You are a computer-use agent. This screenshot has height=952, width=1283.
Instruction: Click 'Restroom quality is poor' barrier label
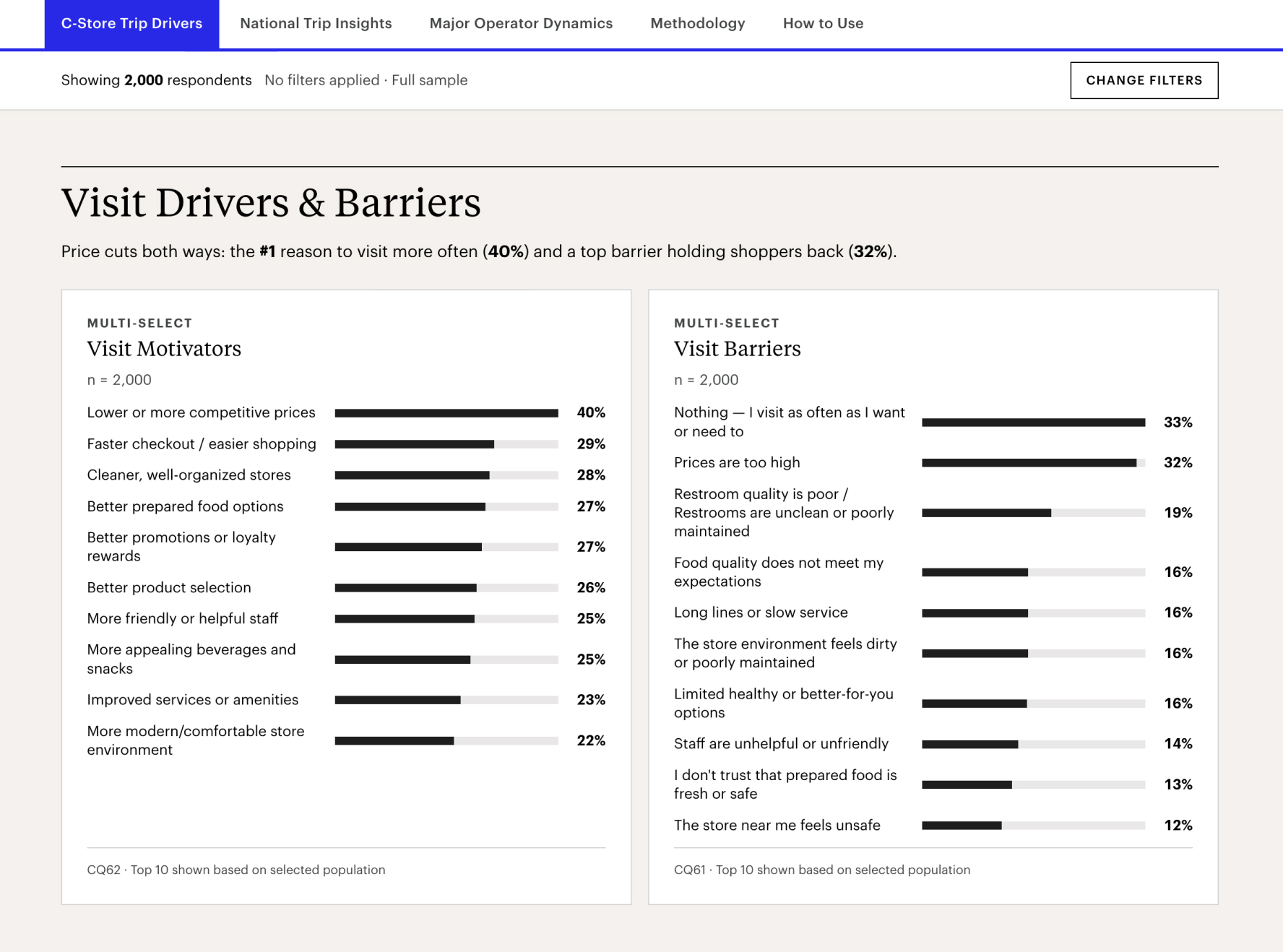point(784,513)
